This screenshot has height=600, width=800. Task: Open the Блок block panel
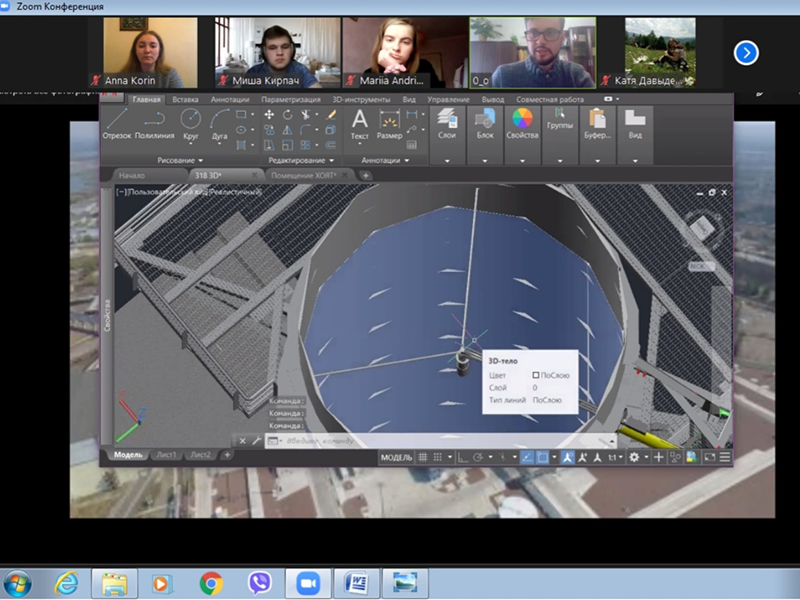click(485, 124)
